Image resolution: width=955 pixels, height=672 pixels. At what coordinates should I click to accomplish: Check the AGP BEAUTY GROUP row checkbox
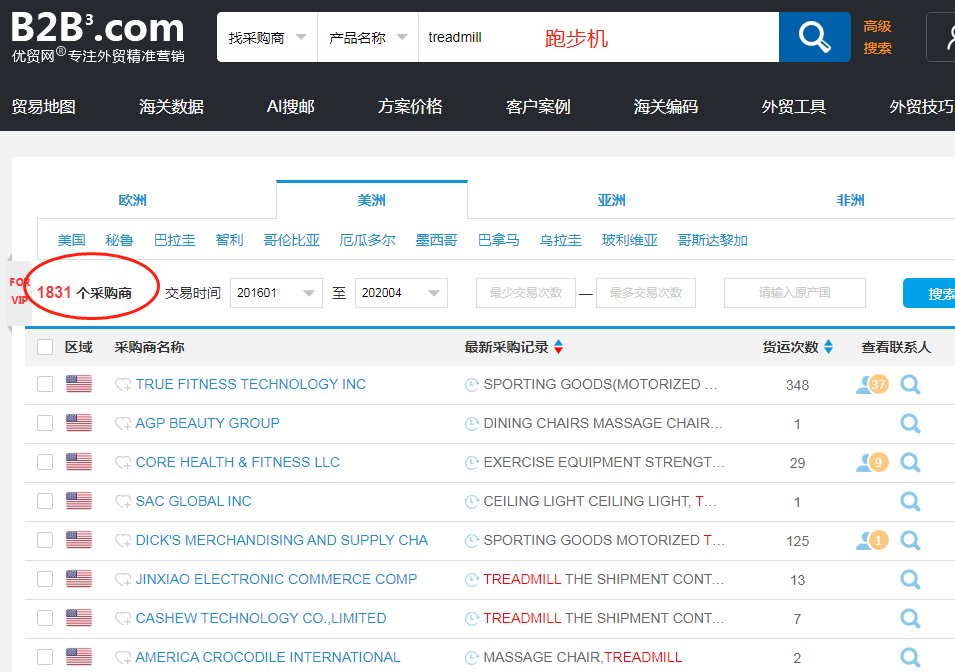[x=45, y=423]
